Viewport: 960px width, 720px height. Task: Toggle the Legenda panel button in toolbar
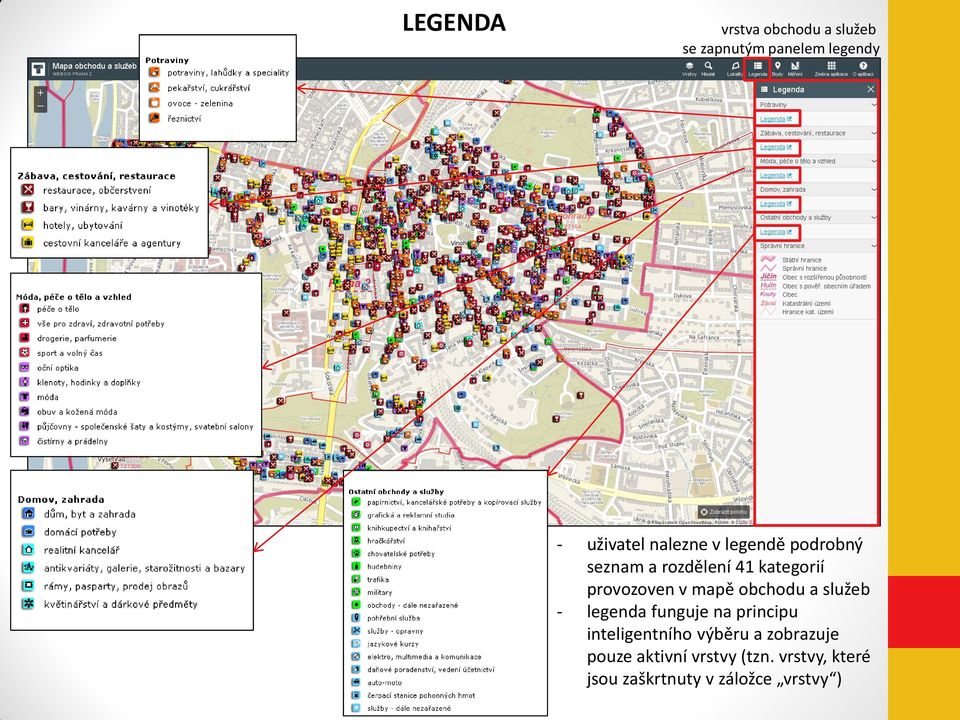(757, 69)
